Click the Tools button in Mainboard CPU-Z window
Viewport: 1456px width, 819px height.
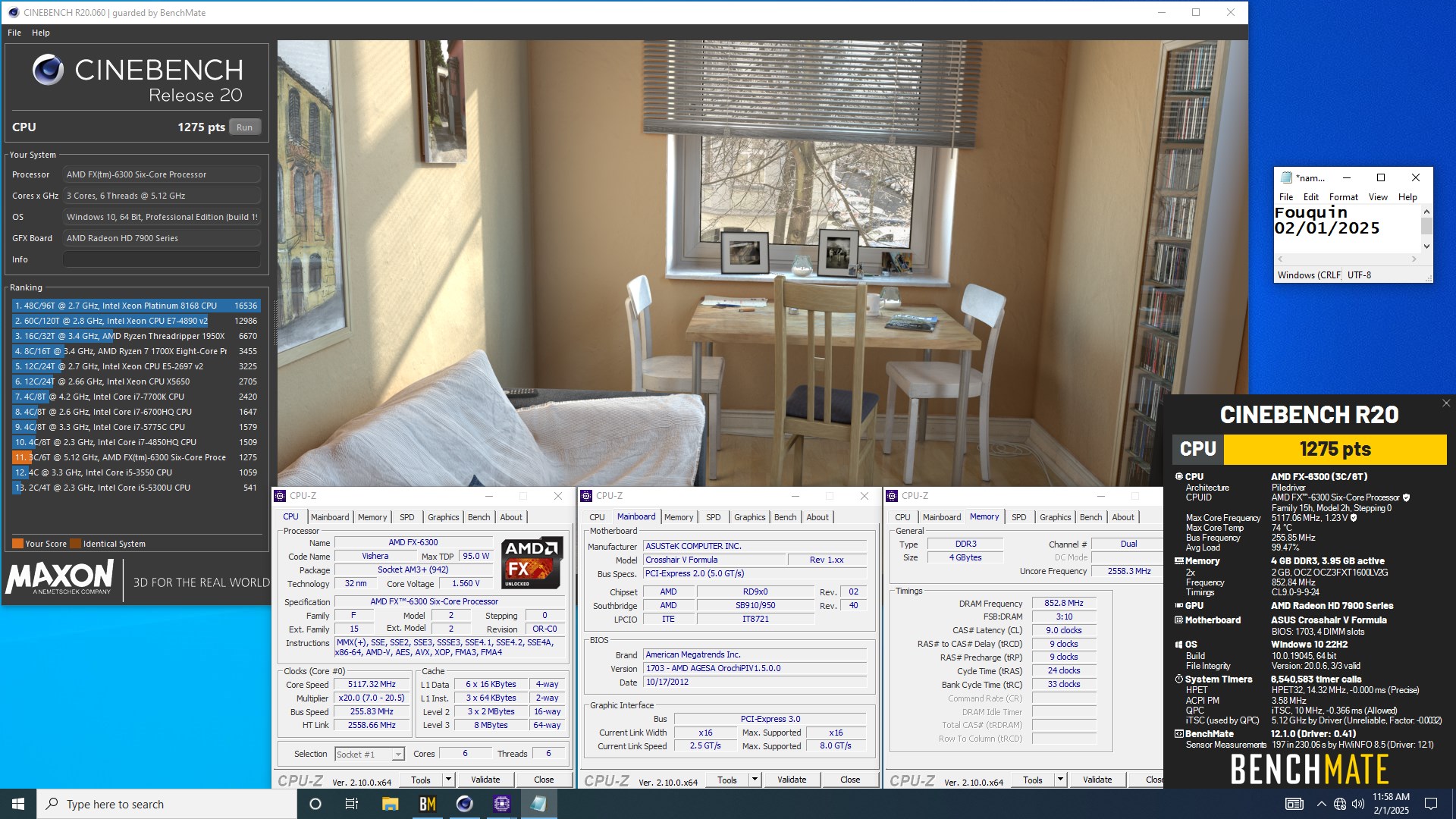(727, 780)
